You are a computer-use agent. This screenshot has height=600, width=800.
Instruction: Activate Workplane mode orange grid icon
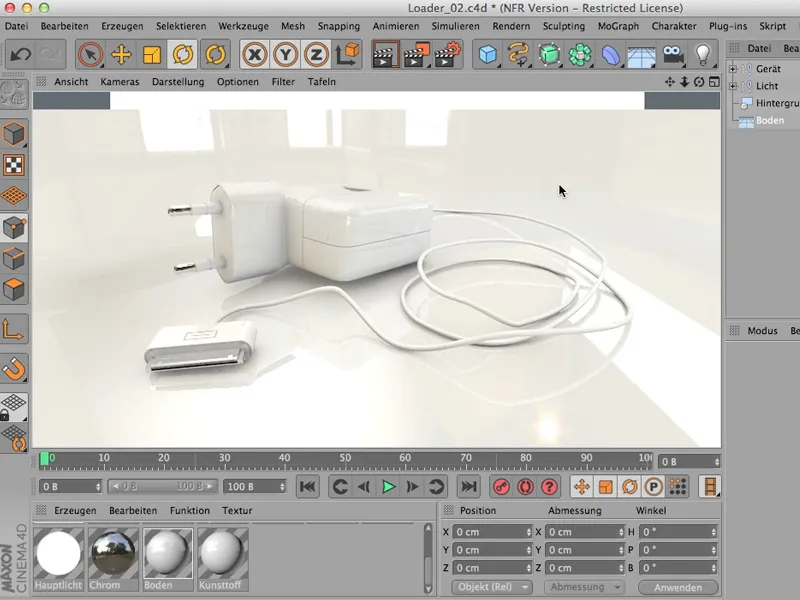(14, 196)
